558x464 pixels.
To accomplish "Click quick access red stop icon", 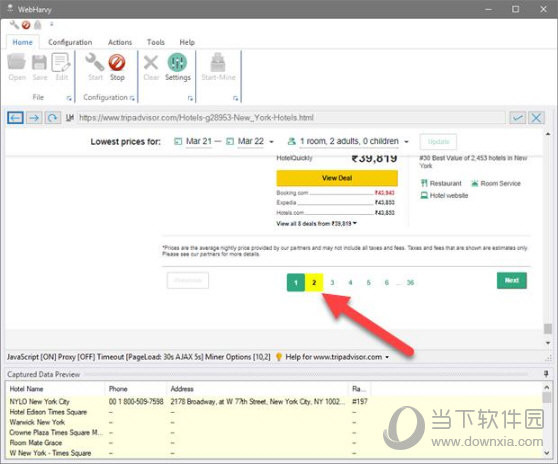I will tap(26, 25).
